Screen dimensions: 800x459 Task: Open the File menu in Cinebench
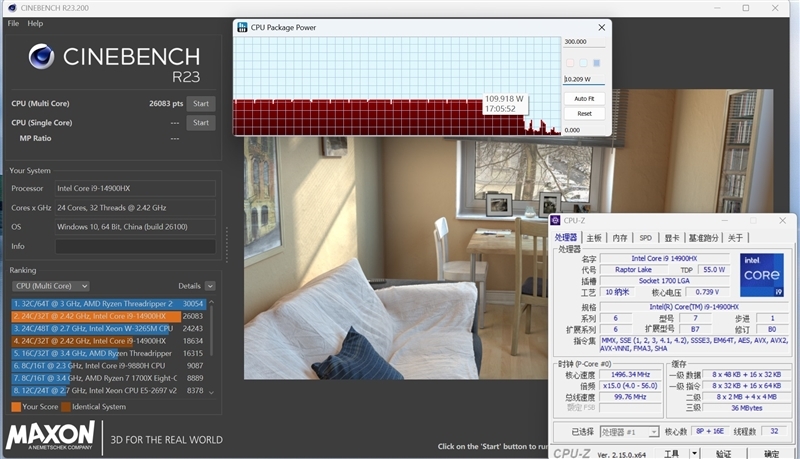click(x=13, y=23)
